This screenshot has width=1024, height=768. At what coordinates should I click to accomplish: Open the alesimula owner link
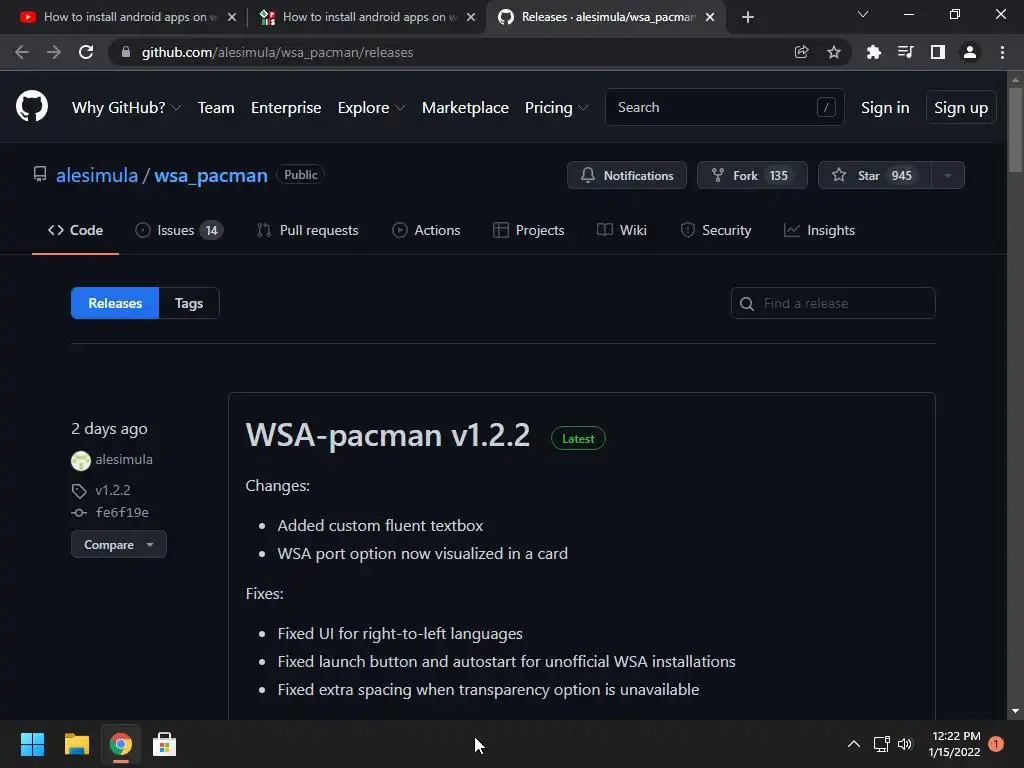click(x=97, y=175)
